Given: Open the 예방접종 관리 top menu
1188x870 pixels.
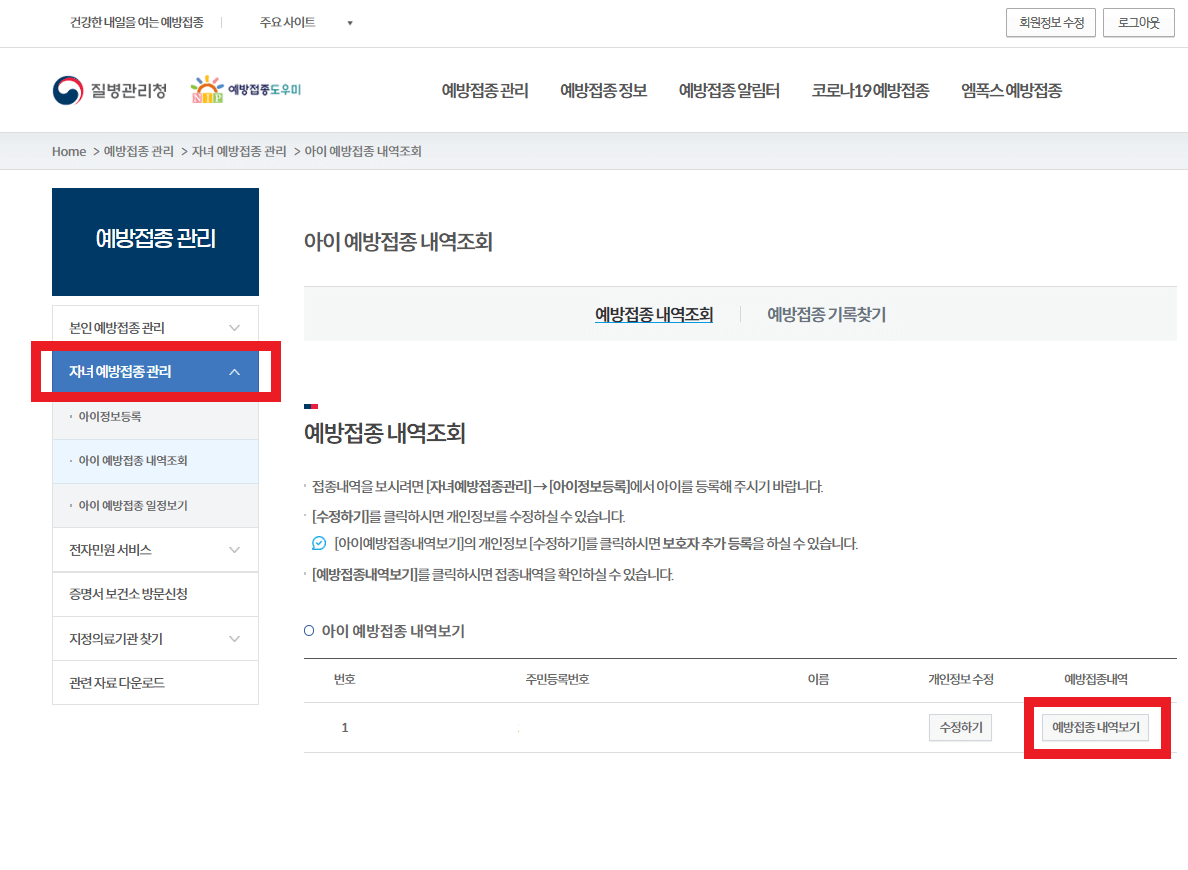Looking at the screenshot, I should pos(485,90).
